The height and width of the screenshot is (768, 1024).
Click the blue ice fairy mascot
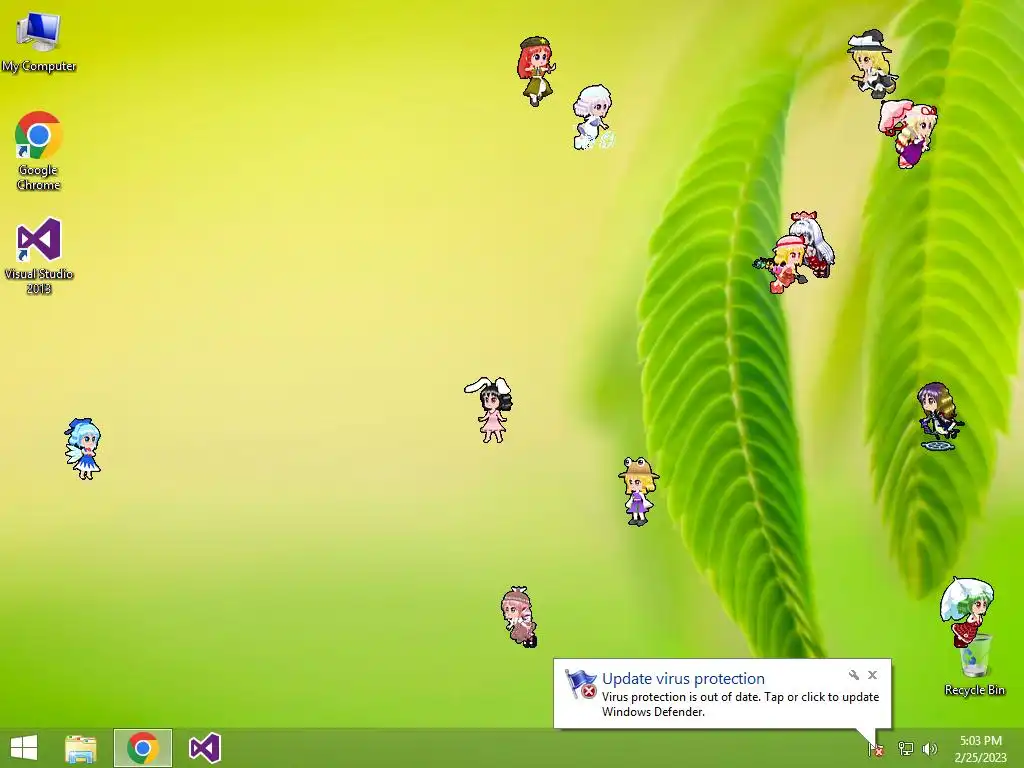[x=83, y=449]
